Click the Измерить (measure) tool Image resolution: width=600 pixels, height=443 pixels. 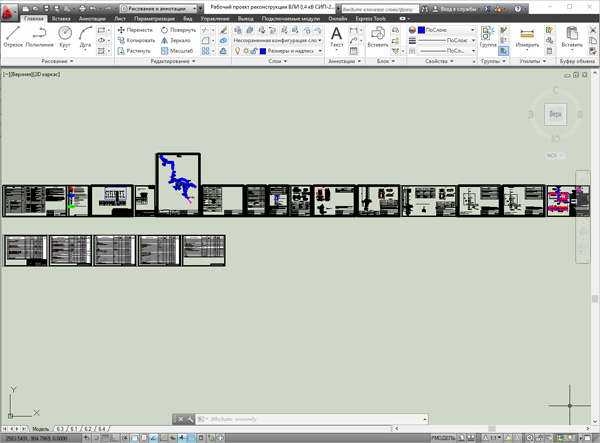click(x=527, y=37)
